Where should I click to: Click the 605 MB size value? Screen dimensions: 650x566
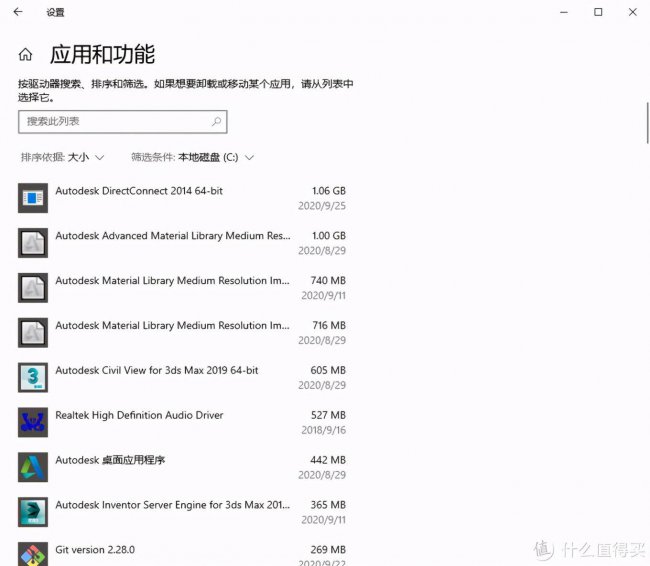tap(328, 370)
